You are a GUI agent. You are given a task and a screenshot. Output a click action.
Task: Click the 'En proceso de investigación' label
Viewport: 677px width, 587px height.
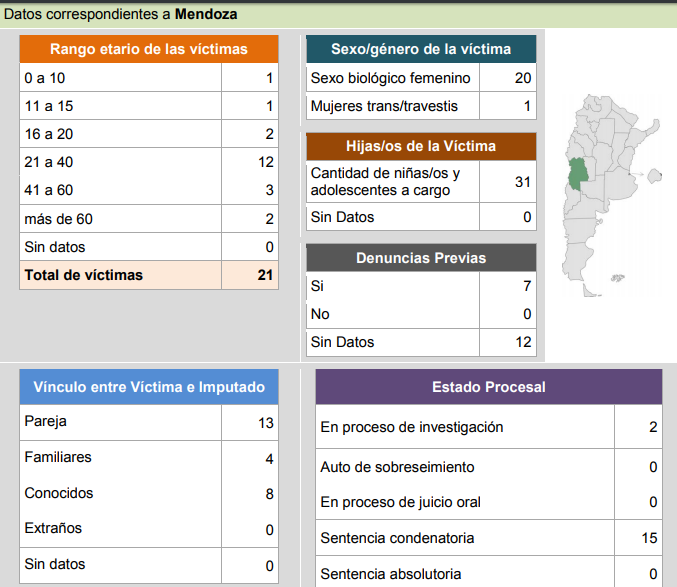pos(411,427)
